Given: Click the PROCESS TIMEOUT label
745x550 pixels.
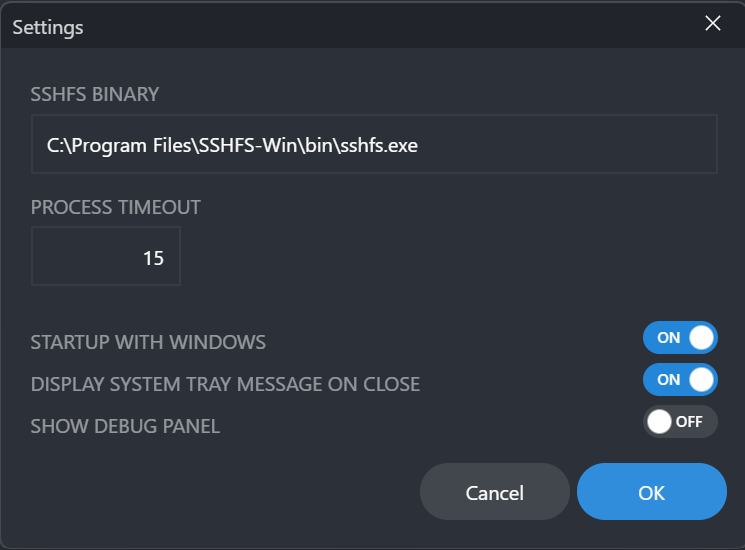Looking at the screenshot, I should coord(116,208).
